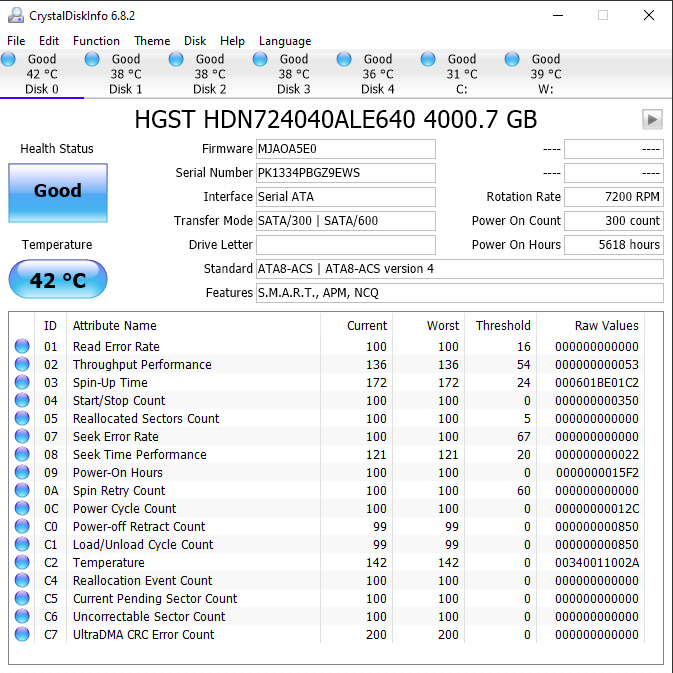Switch to Disk 3 tab label
Image resolution: width=673 pixels, height=673 pixels.
(x=294, y=89)
